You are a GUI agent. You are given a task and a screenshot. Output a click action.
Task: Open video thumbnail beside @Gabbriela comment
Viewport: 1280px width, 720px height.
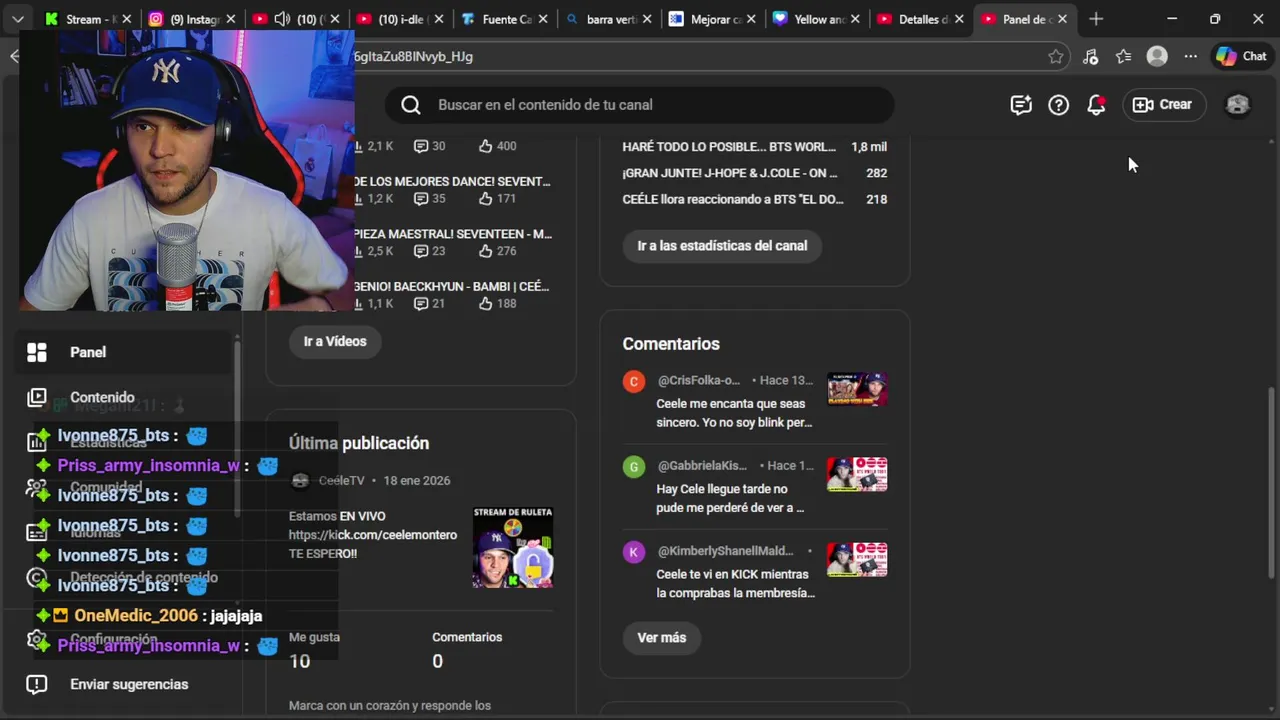857,474
